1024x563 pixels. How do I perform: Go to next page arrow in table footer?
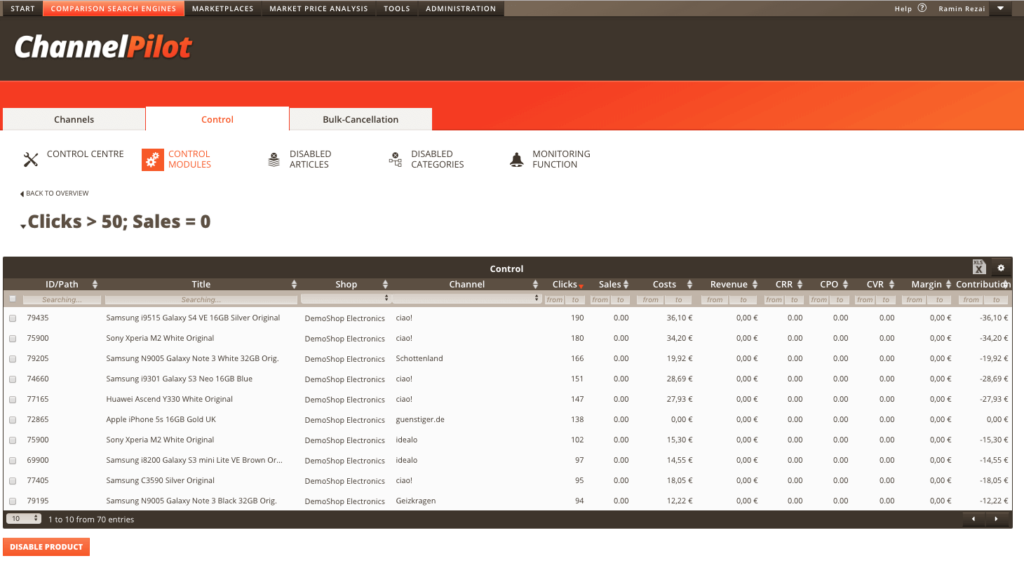996,519
